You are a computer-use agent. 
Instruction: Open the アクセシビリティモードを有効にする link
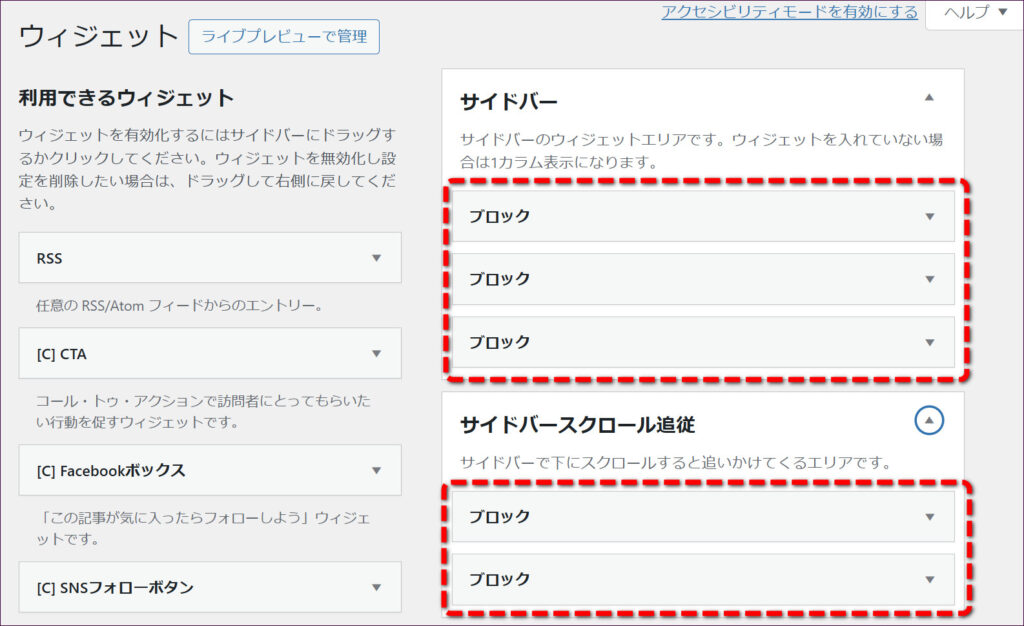(789, 12)
